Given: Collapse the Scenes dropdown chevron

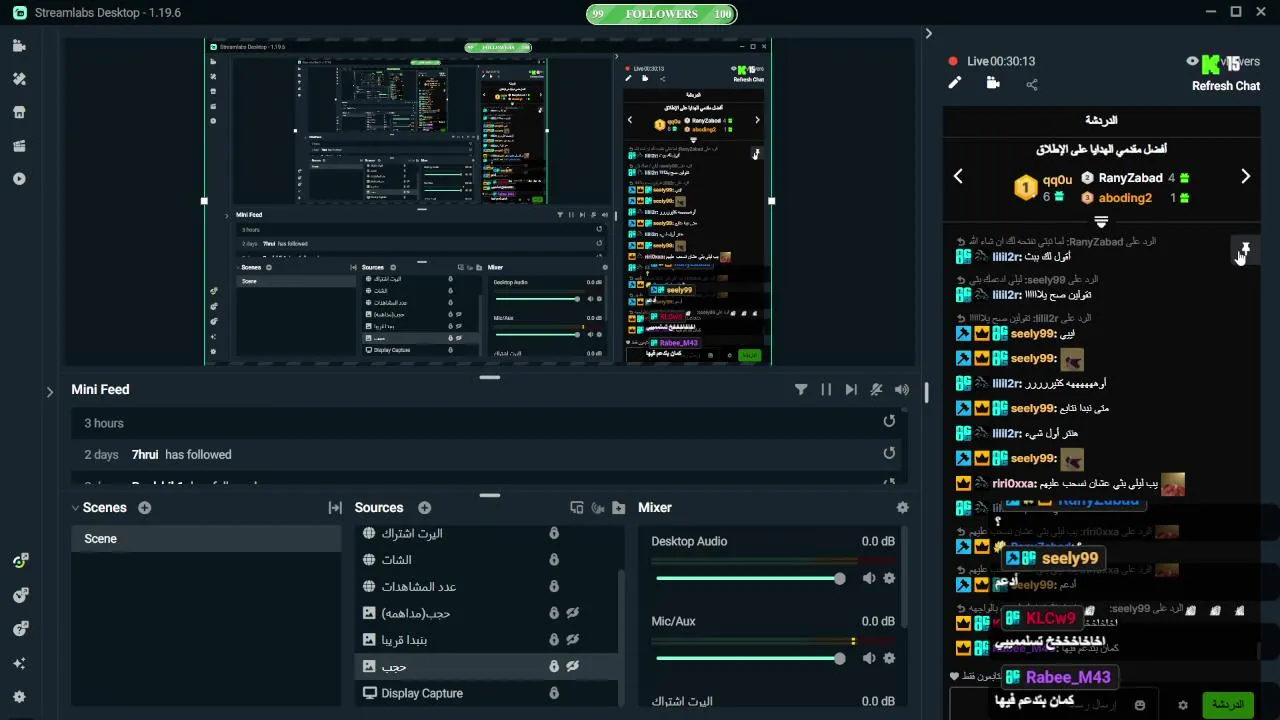Looking at the screenshot, I should 75,508.
